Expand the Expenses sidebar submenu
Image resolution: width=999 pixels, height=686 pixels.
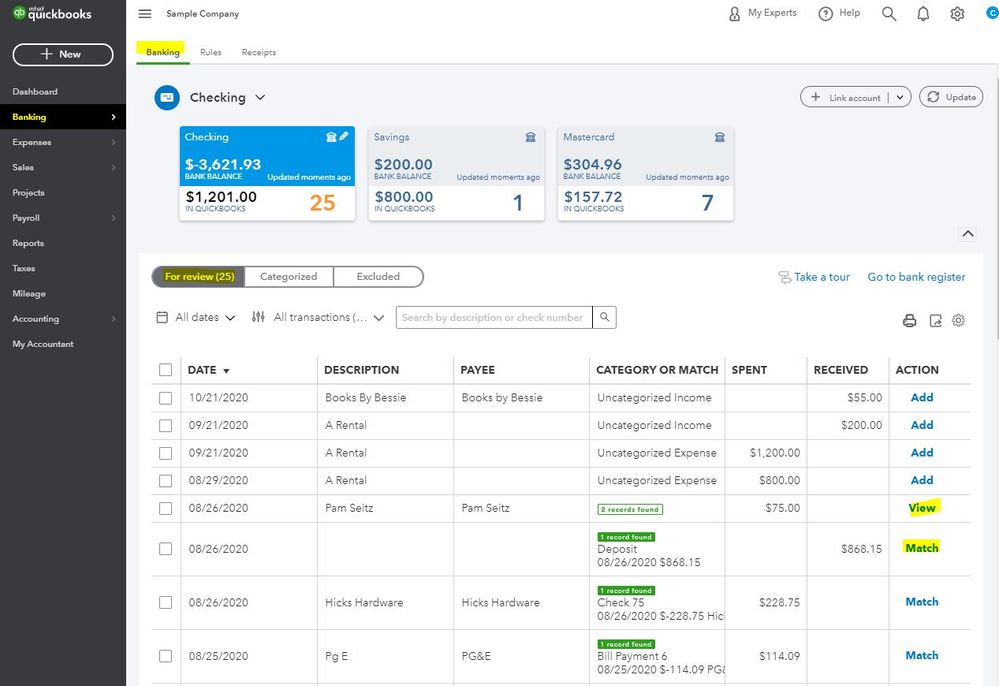pos(113,142)
